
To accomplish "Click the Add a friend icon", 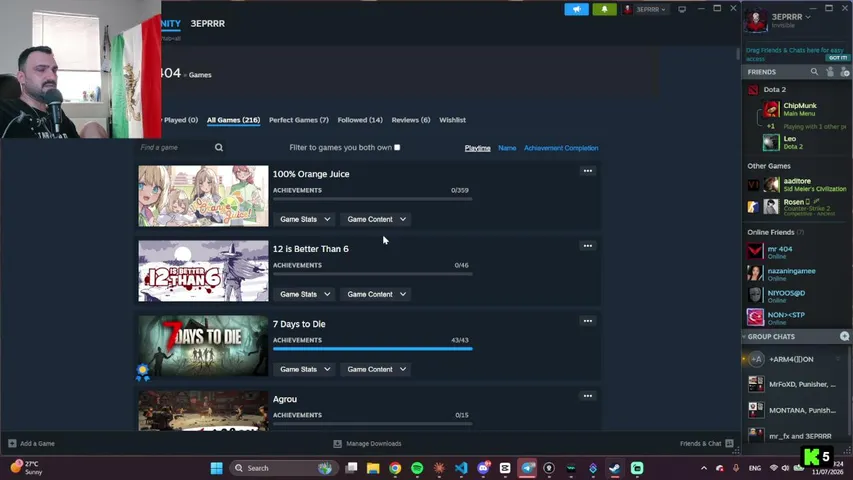I will point(844,72).
